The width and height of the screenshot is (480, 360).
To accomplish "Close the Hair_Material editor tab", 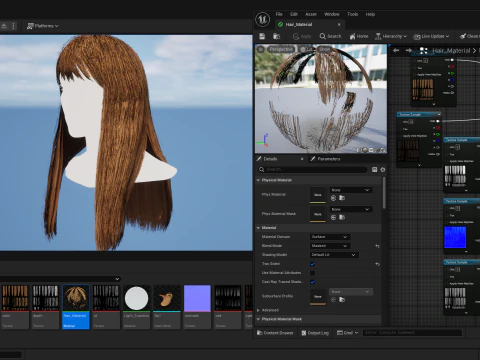I will [x=339, y=25].
